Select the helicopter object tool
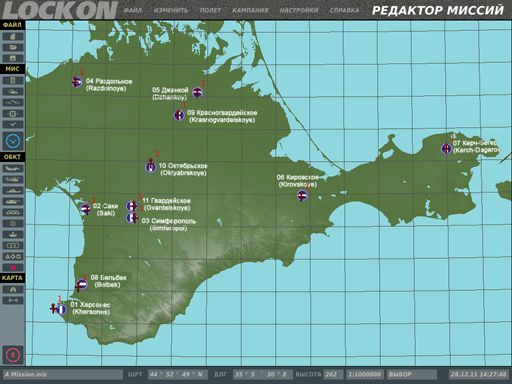This screenshot has width=512, height=384. 13,179
